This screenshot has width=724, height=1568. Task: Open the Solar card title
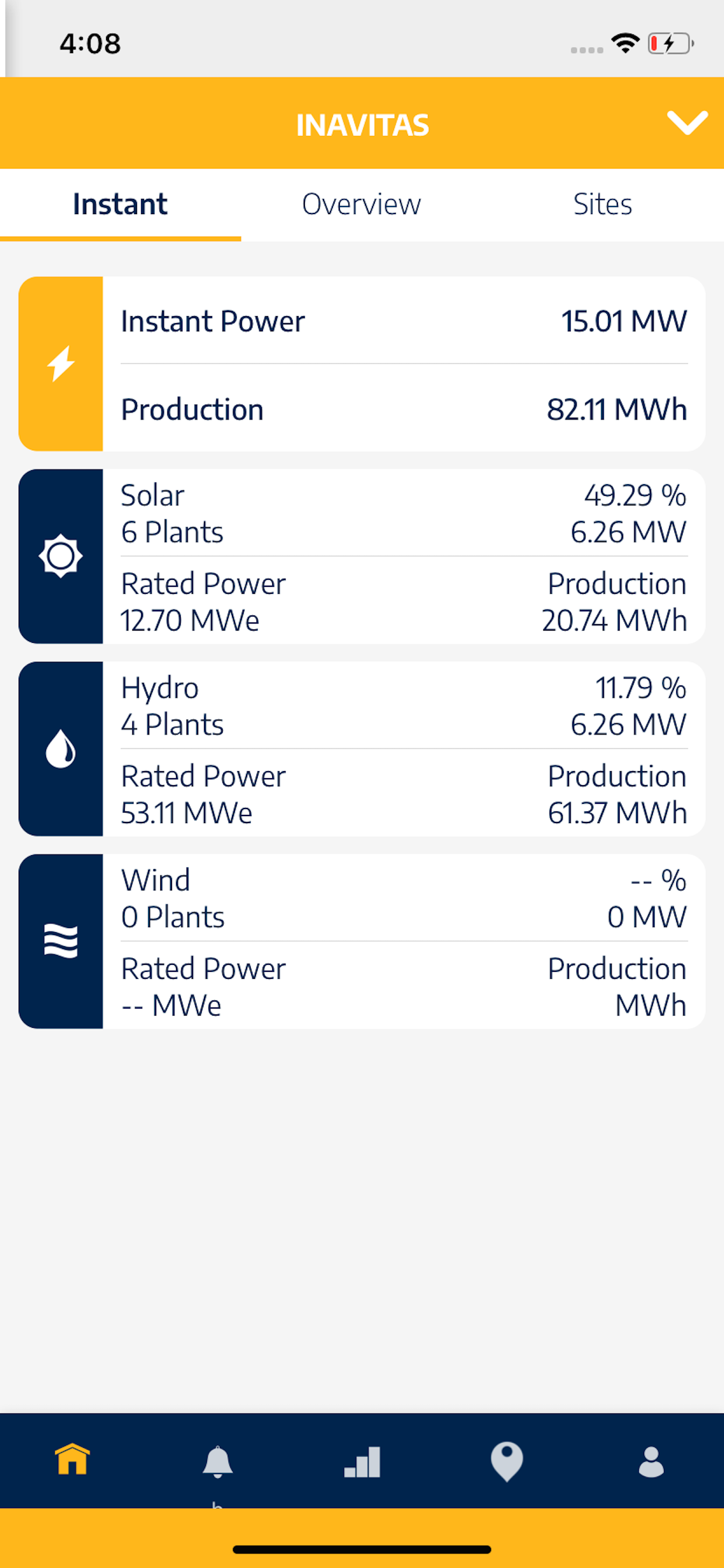pyautogui.click(x=152, y=495)
